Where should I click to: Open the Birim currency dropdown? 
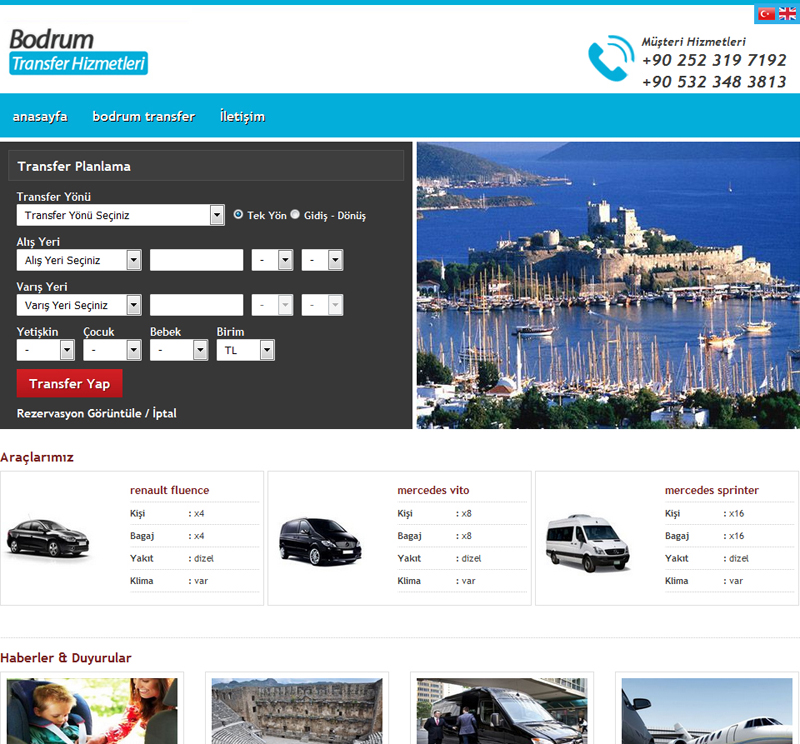[x=245, y=350]
